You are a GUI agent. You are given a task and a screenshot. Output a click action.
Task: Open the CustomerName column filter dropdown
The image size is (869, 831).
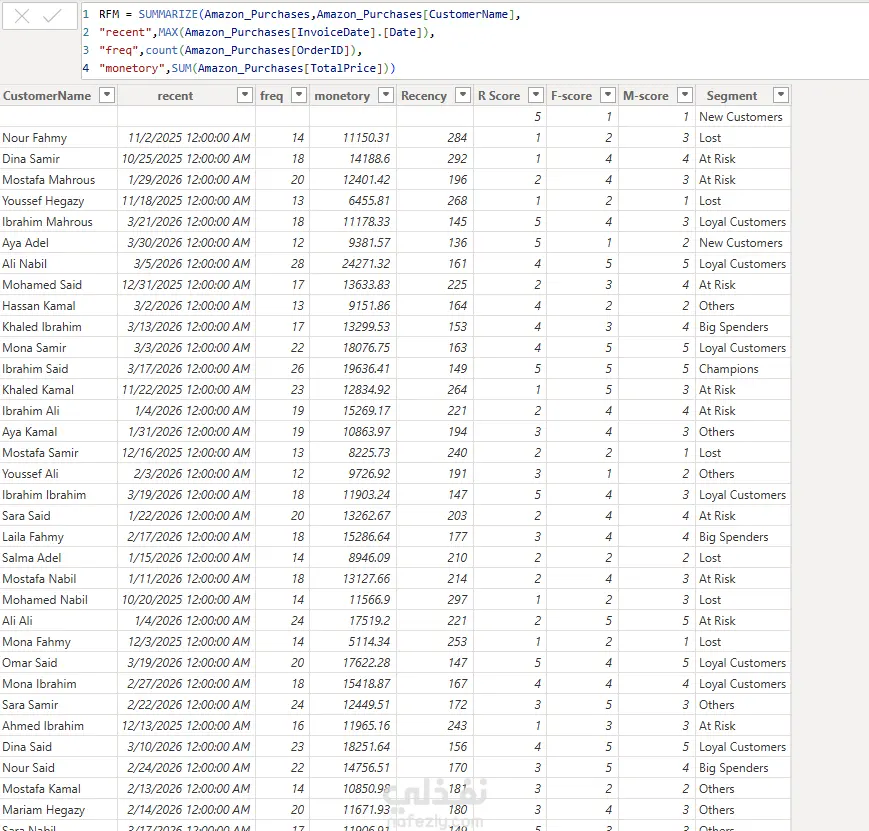[107, 95]
